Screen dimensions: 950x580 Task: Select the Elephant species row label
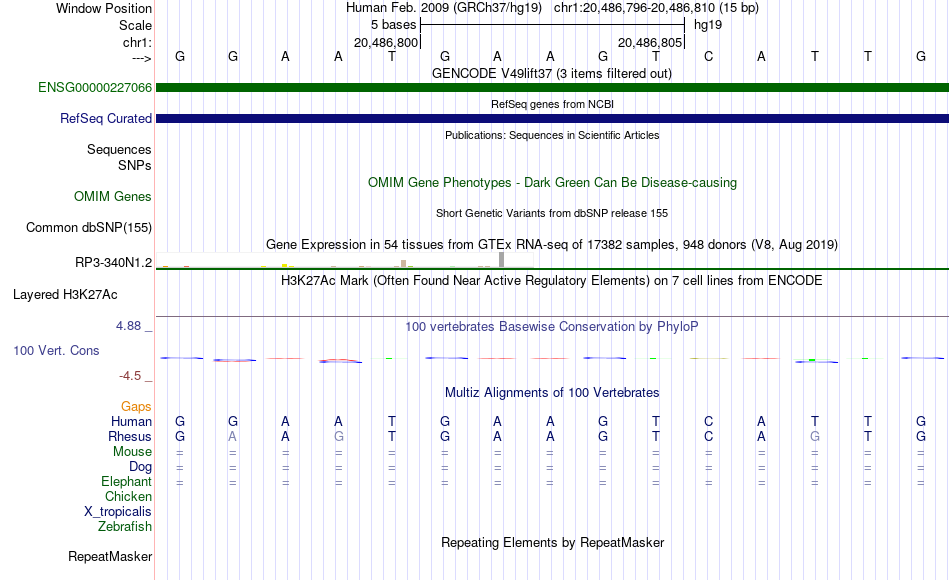pyautogui.click(x=126, y=481)
